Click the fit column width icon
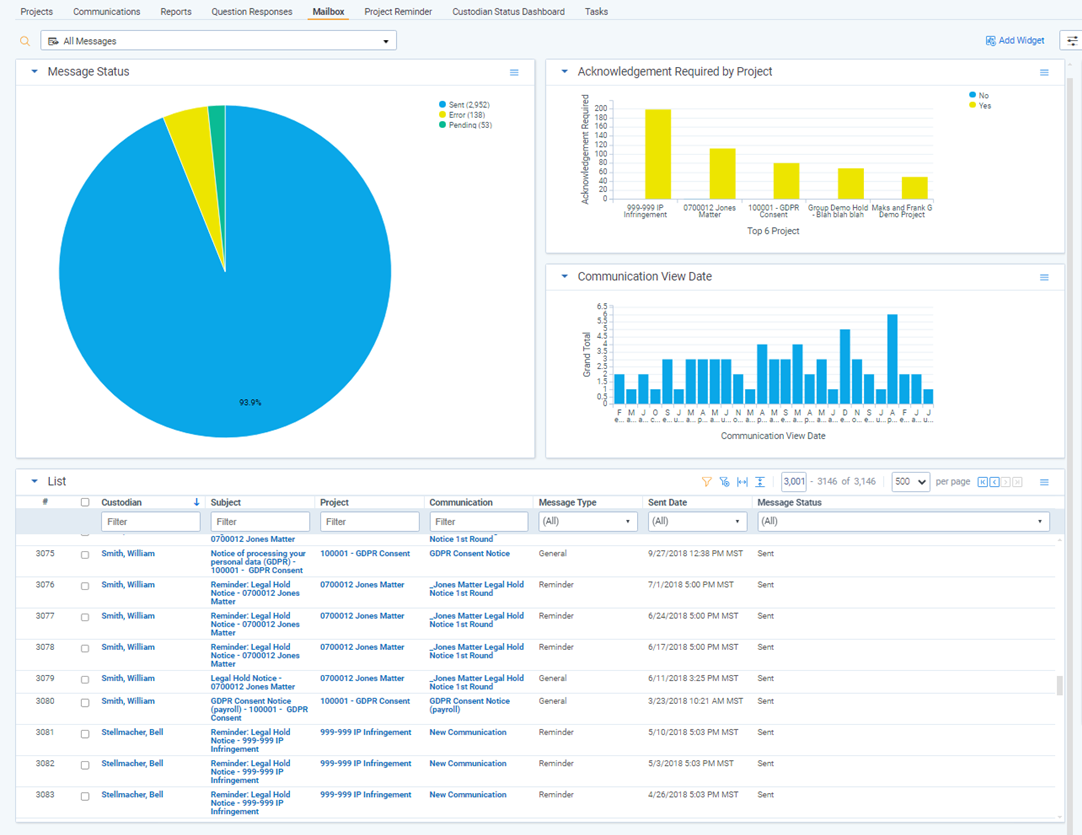The height and width of the screenshot is (835, 1082). 742,482
